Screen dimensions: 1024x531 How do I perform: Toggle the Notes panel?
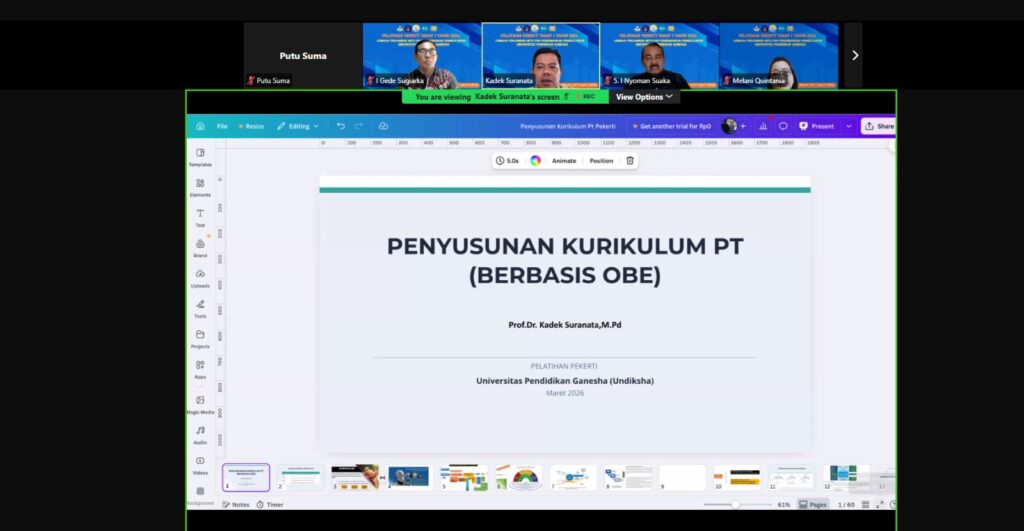tap(236, 504)
